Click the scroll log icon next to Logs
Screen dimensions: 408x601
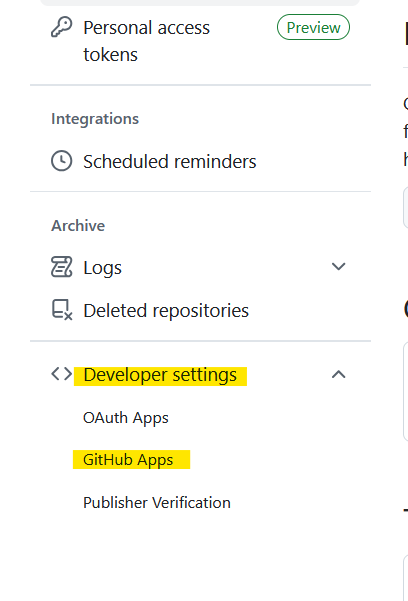pos(61,267)
